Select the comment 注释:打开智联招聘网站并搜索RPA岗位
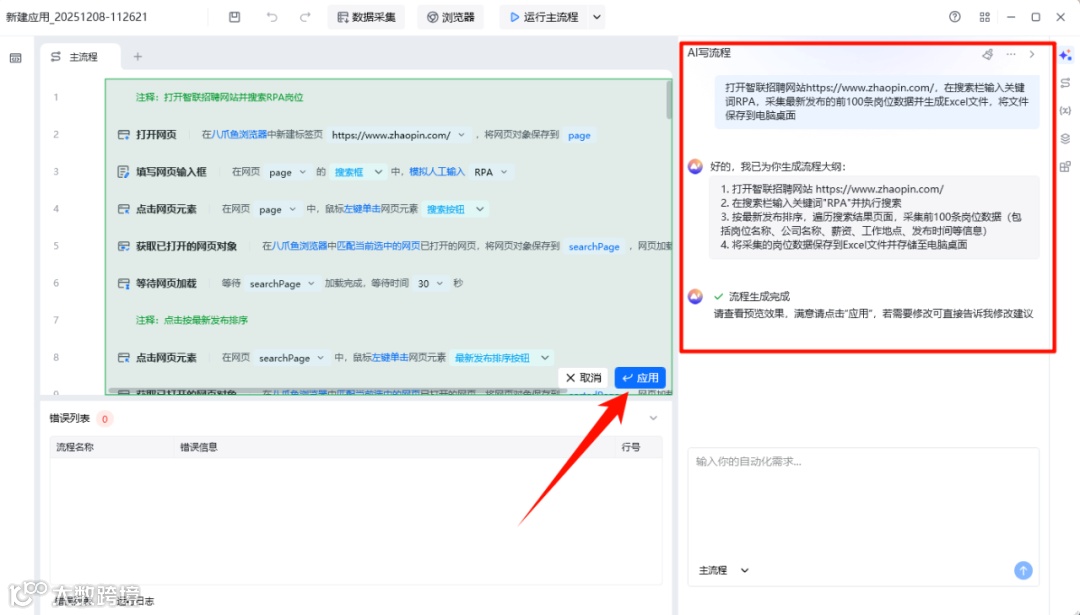The image size is (1080, 615). click(219, 97)
